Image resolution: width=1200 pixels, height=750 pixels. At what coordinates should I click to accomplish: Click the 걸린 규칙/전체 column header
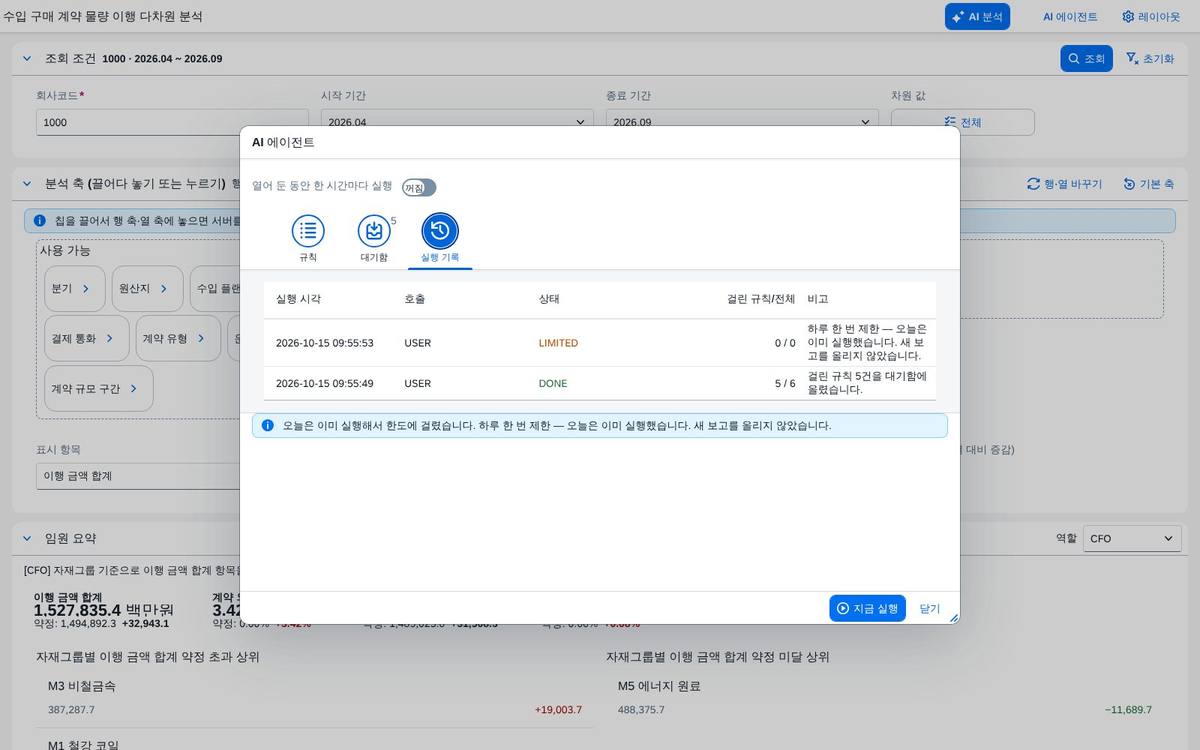pos(761,299)
